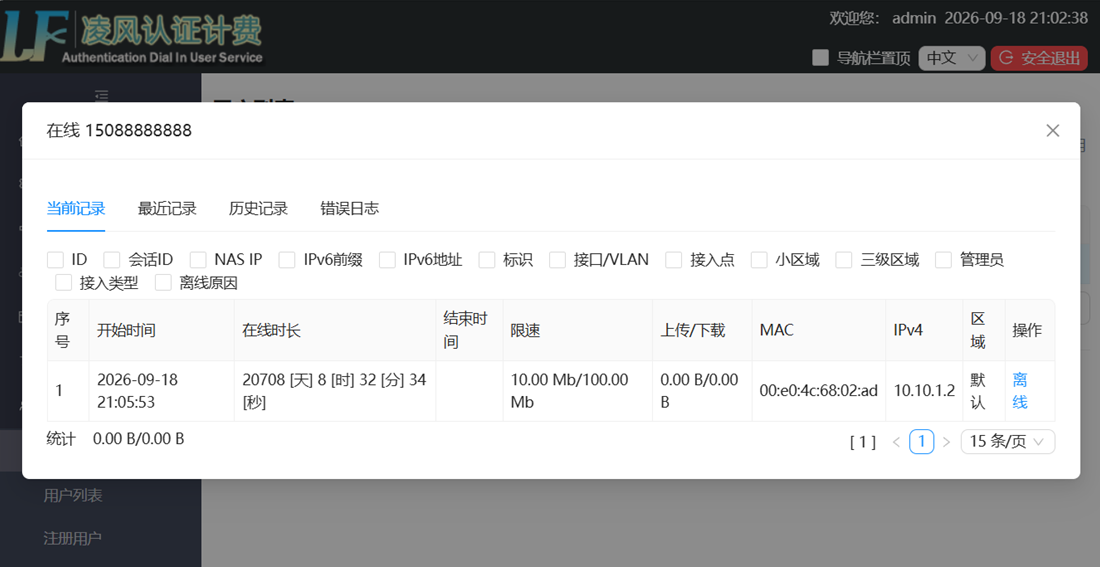Tick the 离线原因 checkbox
Screen dimensions: 1100x567
[x=163, y=283]
